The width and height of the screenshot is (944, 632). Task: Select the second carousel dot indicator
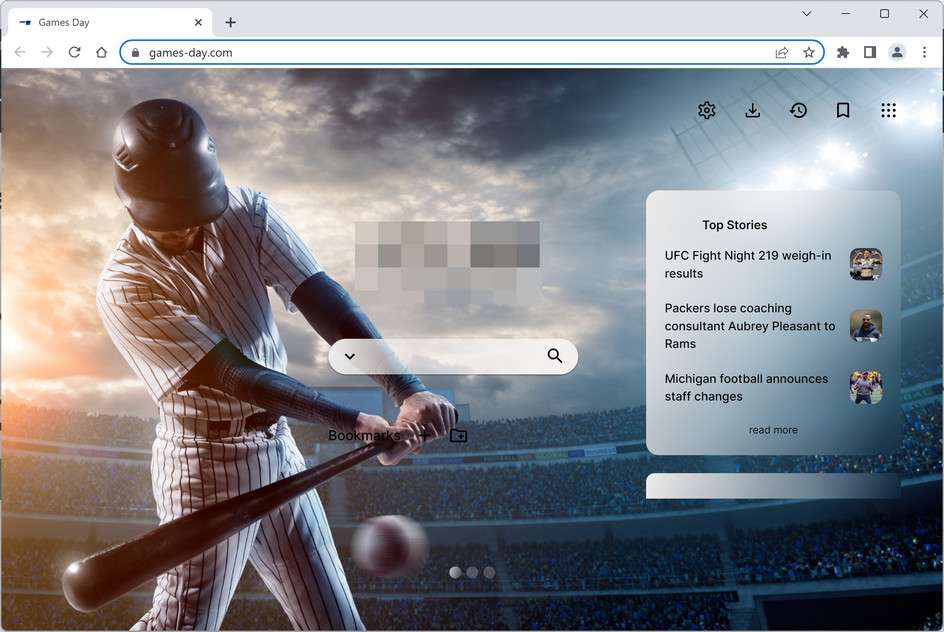[x=471, y=572]
